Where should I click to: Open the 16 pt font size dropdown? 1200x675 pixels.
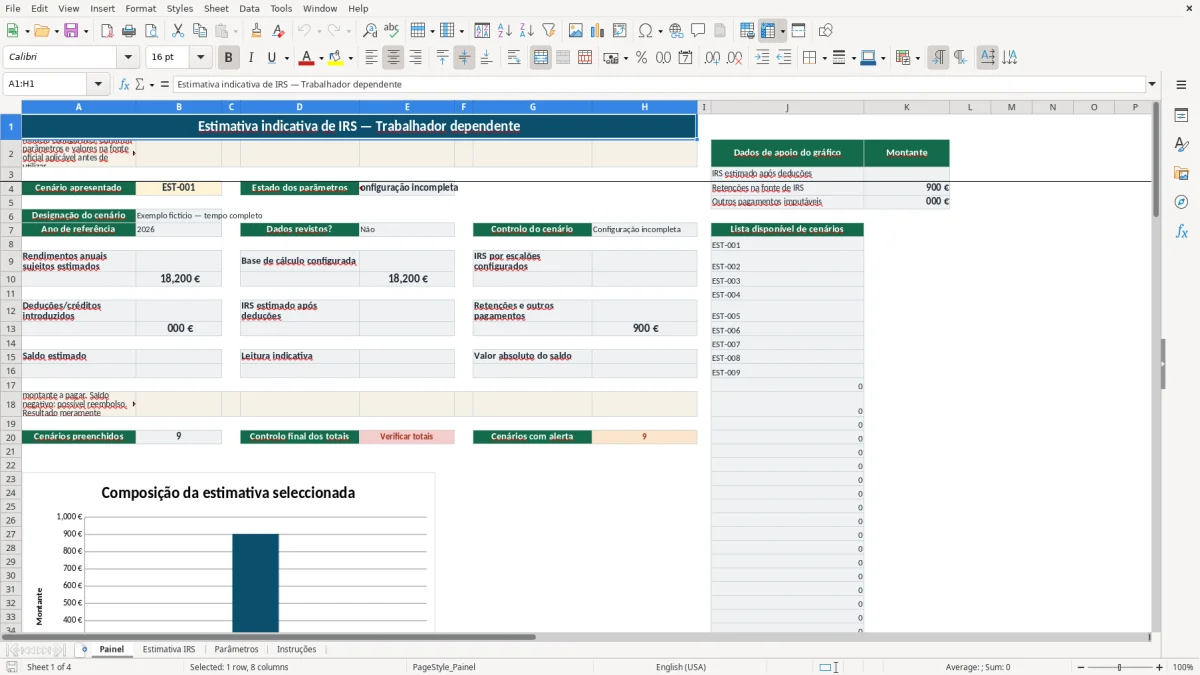pyautogui.click(x=200, y=58)
